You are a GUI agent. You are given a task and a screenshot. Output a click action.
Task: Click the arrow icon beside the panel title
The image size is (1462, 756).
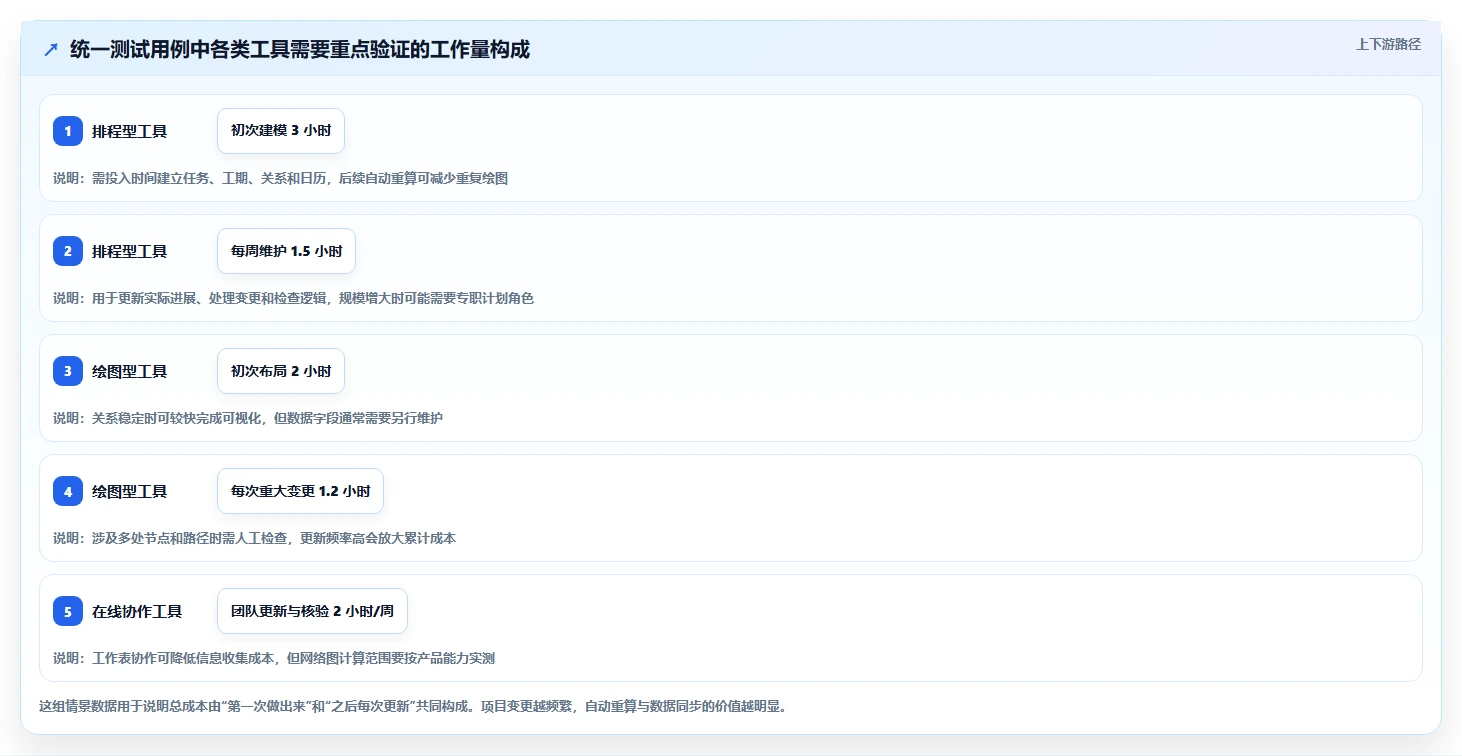[x=51, y=50]
